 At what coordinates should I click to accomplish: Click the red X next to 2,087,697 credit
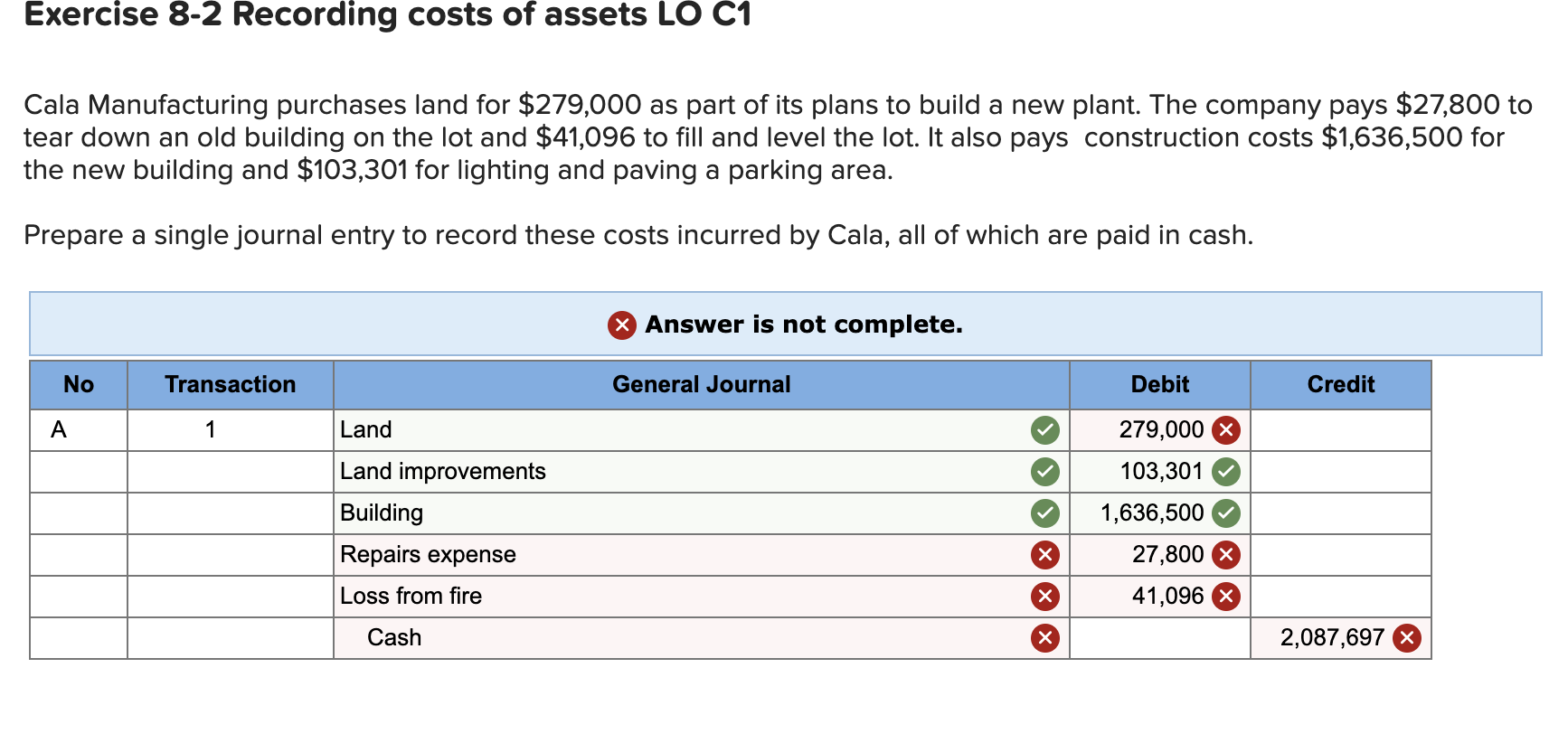(1407, 637)
